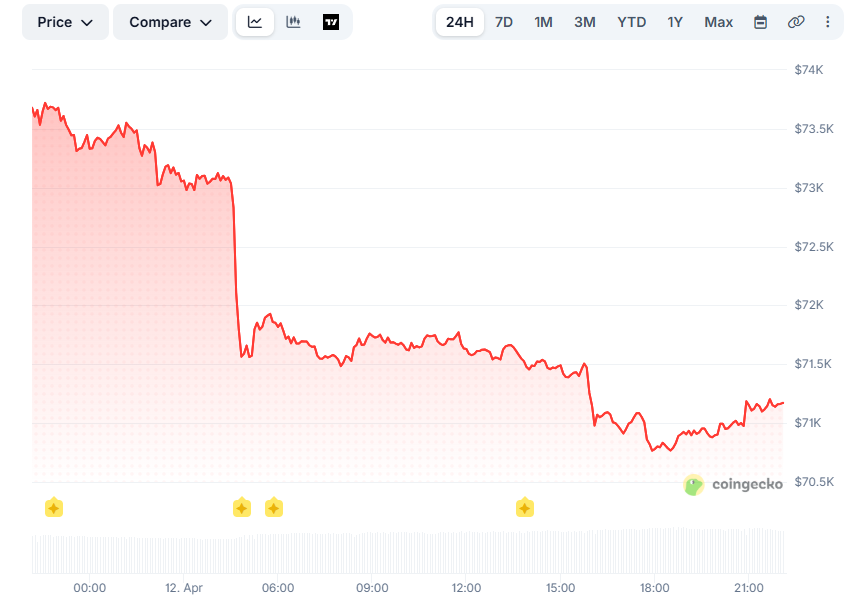
Task: Select the 1Y time range
Action: pos(675,22)
